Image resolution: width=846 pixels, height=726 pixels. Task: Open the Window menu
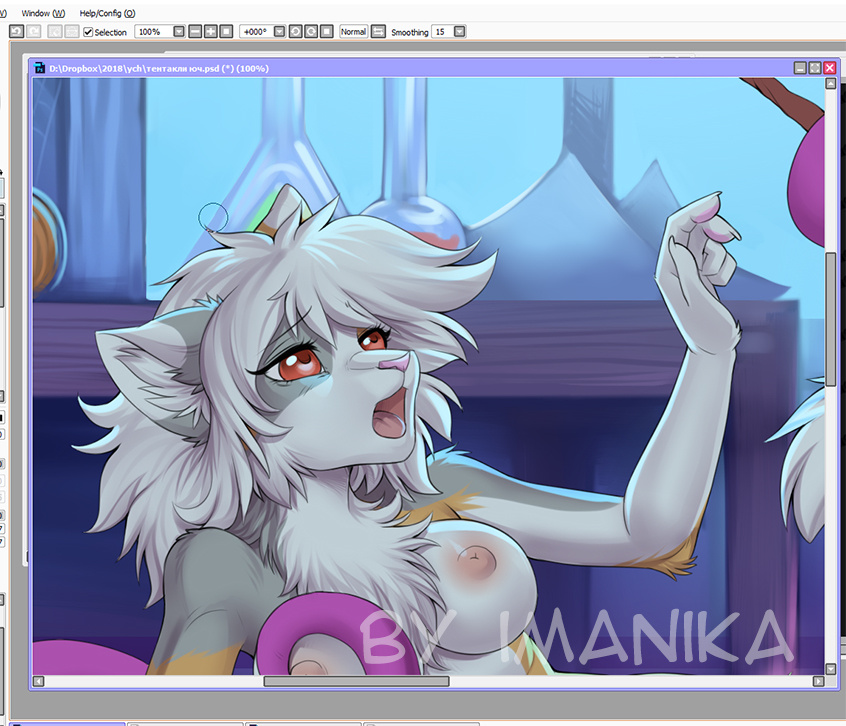pyautogui.click(x=43, y=13)
